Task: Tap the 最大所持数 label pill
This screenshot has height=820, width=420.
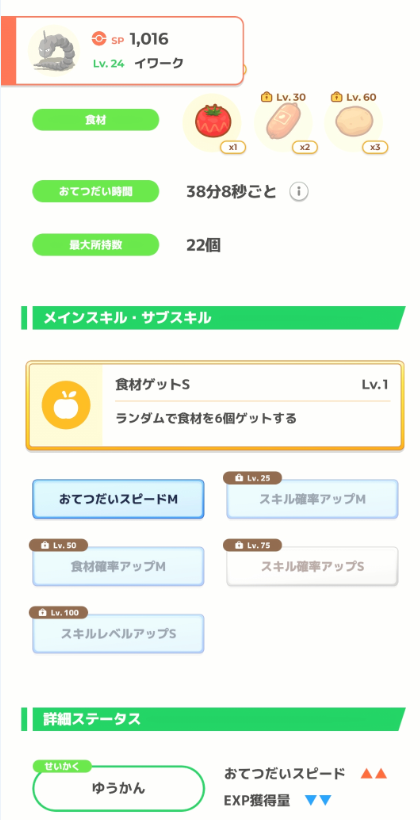Action: tap(95, 245)
